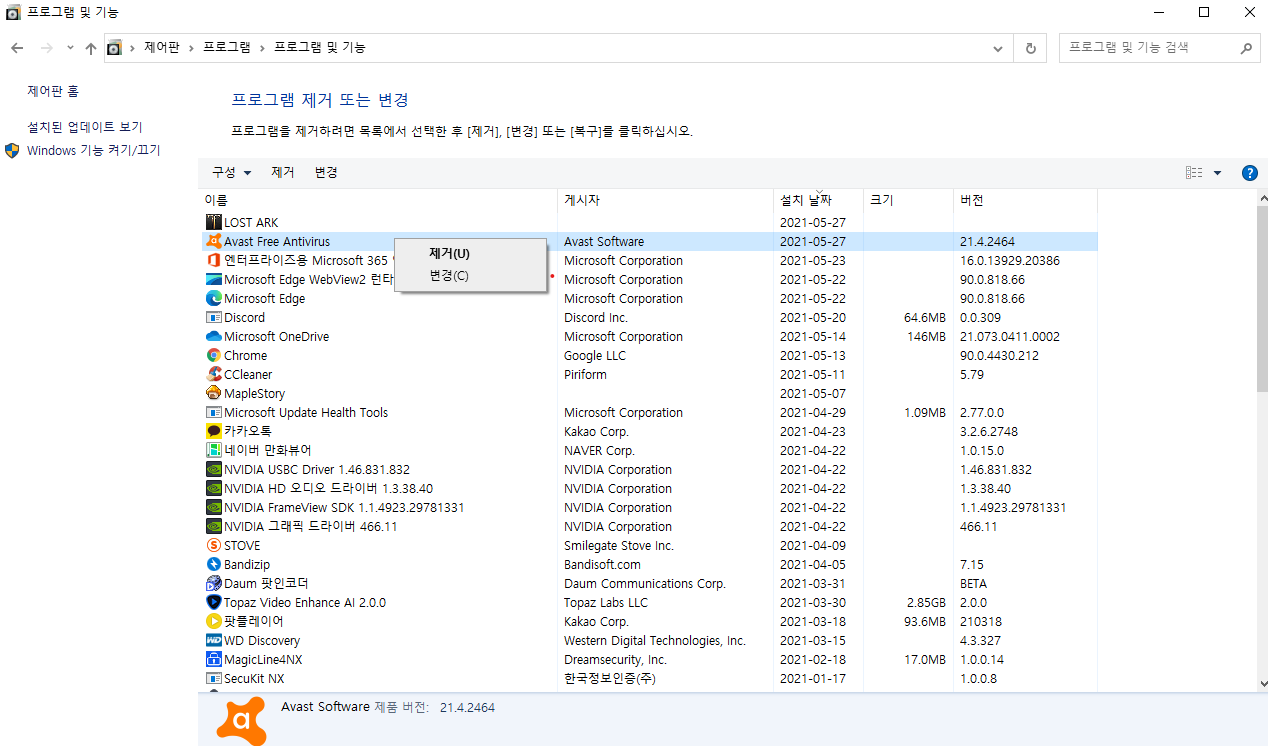Open the view options dropdown arrow
Screen dimensions: 1268x746
pyautogui.click(x=1217, y=172)
